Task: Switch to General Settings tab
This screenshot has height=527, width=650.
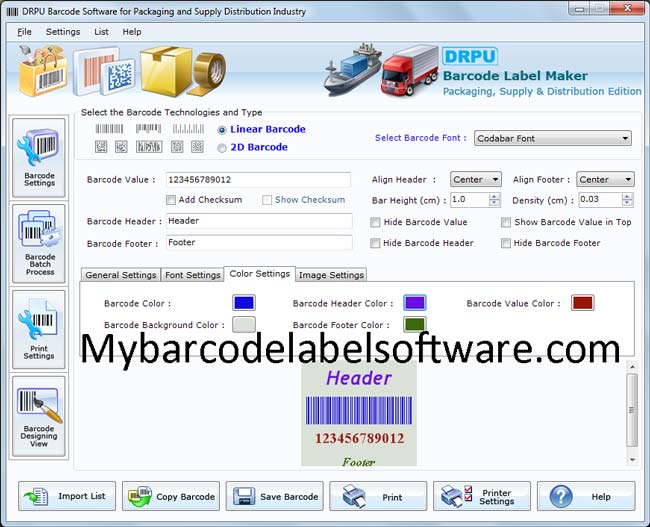Action: click(x=121, y=275)
